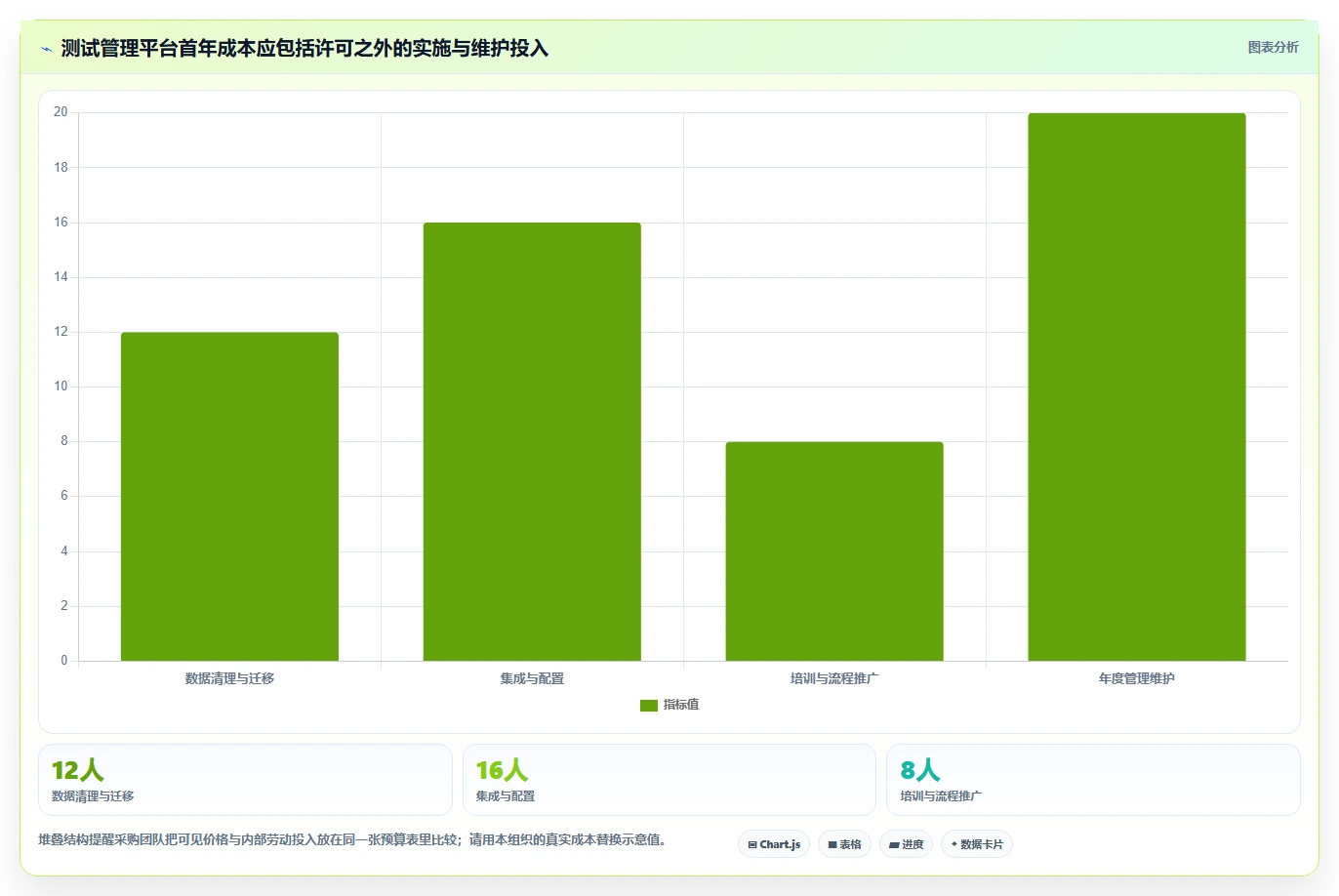Select the 集成与配置 bar in the chart

pos(532,442)
